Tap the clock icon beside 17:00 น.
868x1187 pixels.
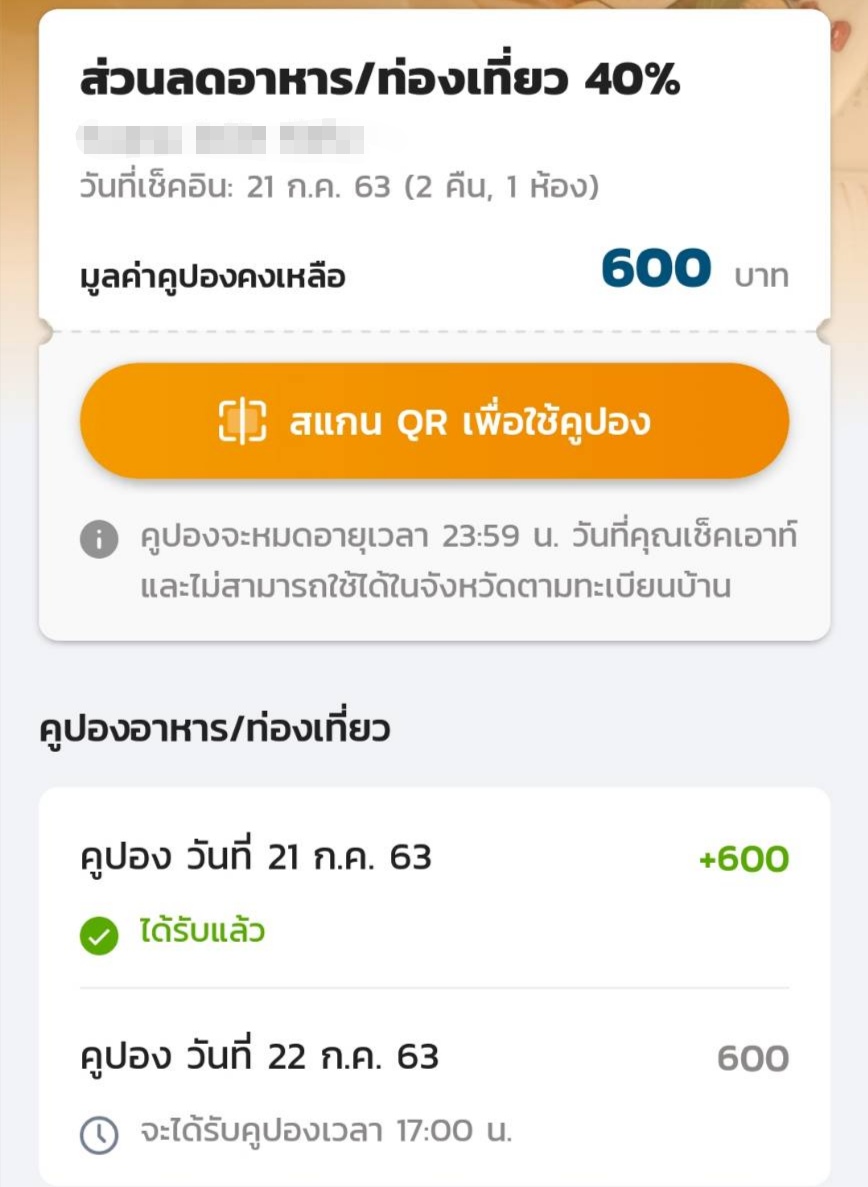point(99,1134)
